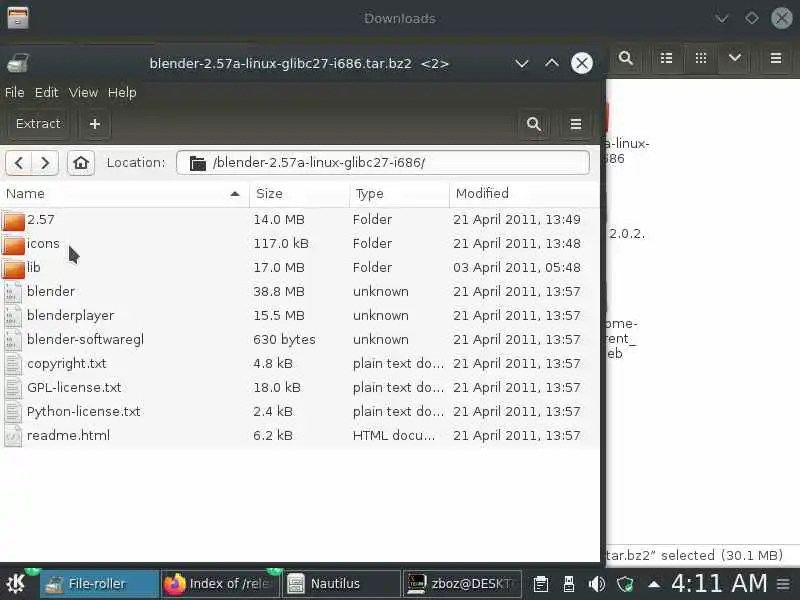Switch Nautilus to list view

pyautogui.click(x=666, y=58)
